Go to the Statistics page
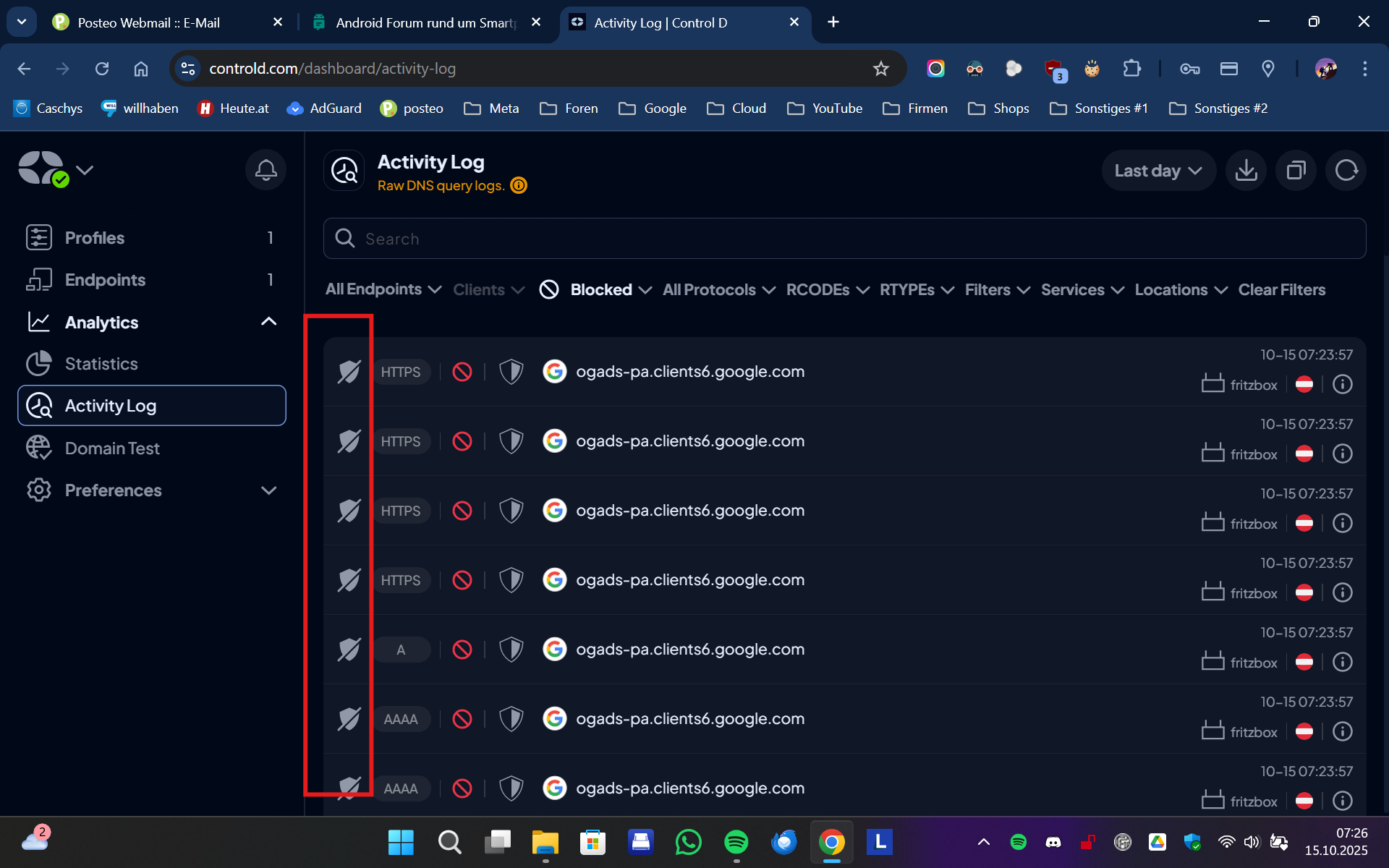Viewport: 1389px width, 868px height. pyautogui.click(x=101, y=364)
